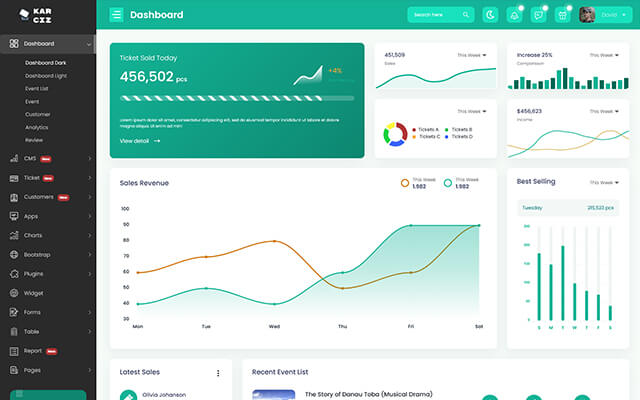Click the View detail link

(x=139, y=141)
